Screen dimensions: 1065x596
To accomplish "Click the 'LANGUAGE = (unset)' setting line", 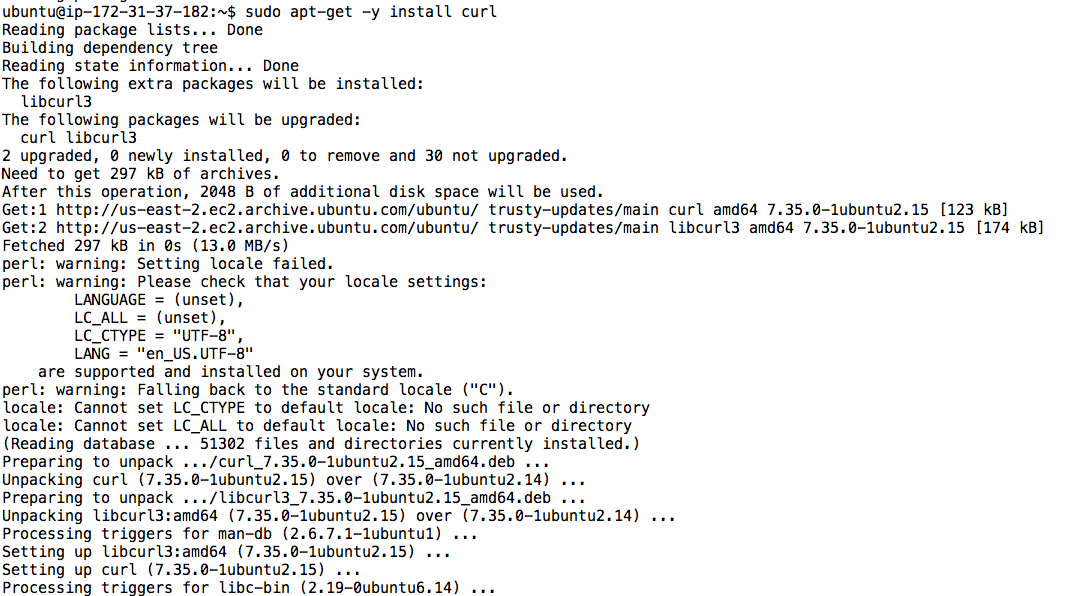I will tap(159, 300).
